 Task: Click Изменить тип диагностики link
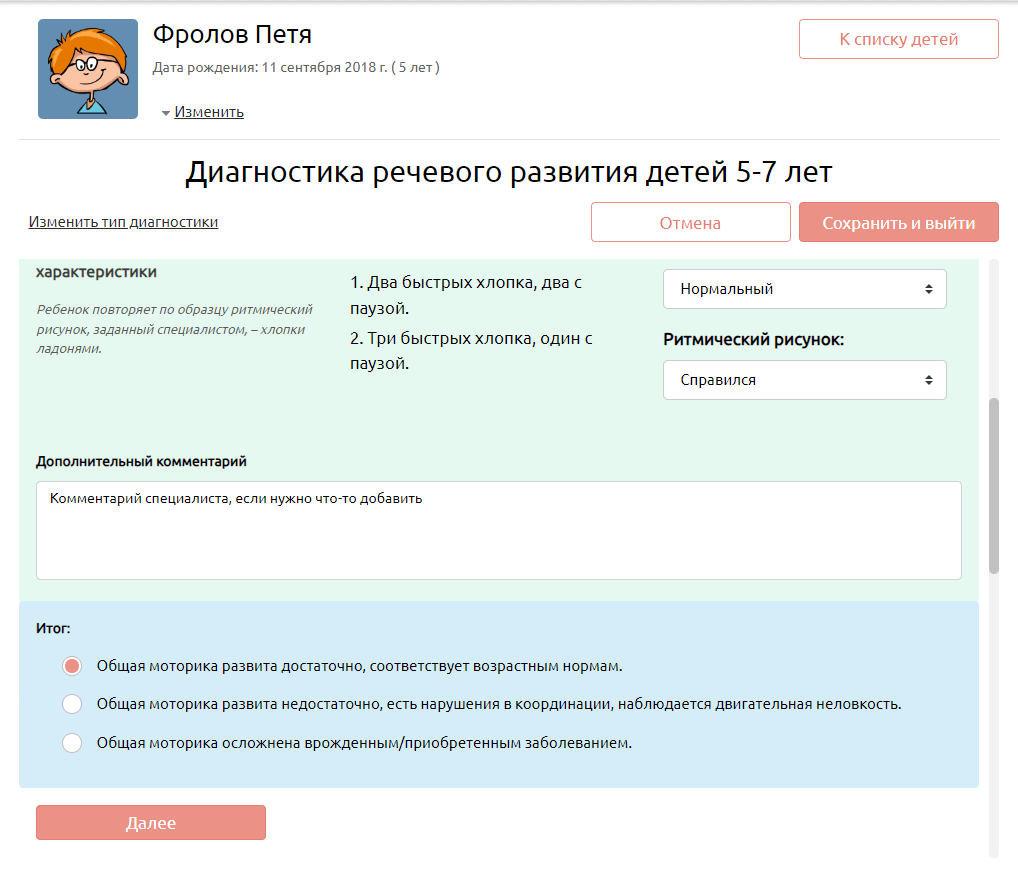tap(123, 222)
